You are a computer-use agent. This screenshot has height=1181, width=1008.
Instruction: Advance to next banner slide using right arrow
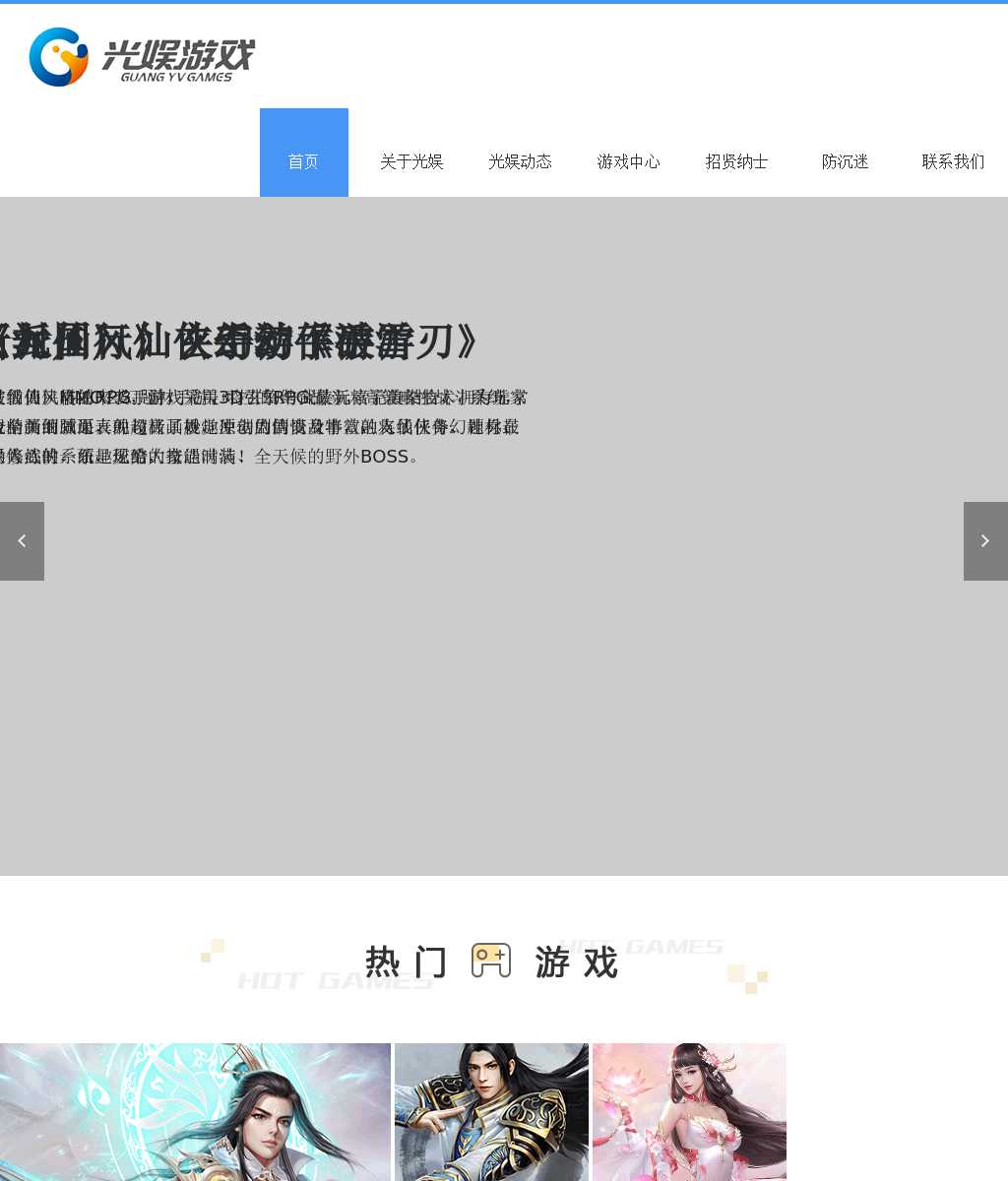(985, 541)
